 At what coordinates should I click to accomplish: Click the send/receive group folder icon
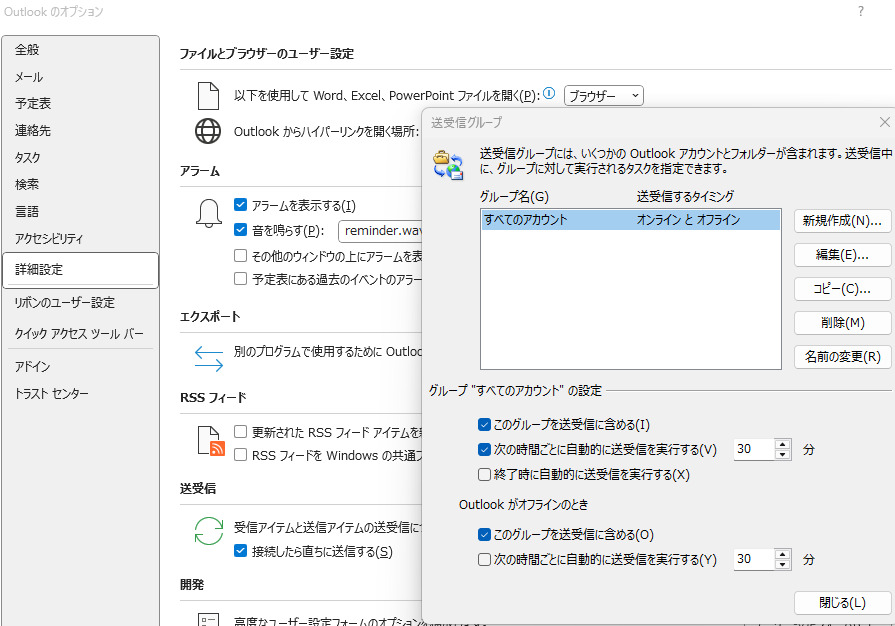(x=447, y=163)
